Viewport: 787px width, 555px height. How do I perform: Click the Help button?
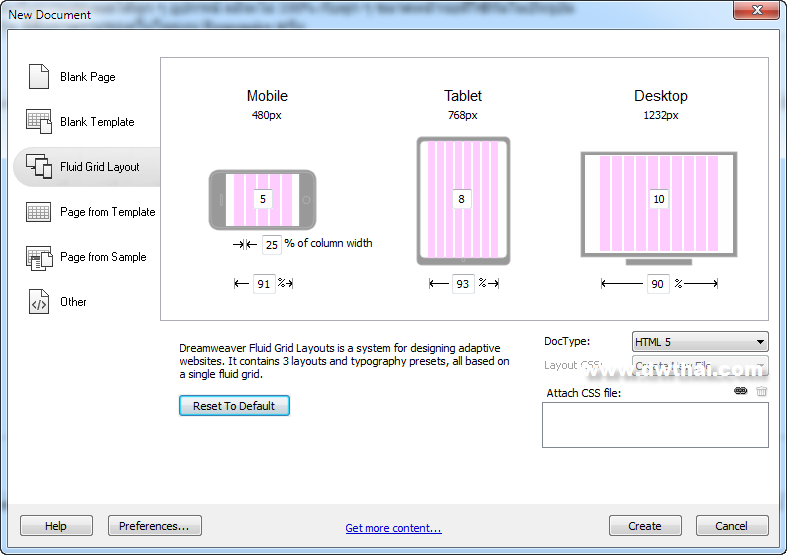pyautogui.click(x=56, y=525)
